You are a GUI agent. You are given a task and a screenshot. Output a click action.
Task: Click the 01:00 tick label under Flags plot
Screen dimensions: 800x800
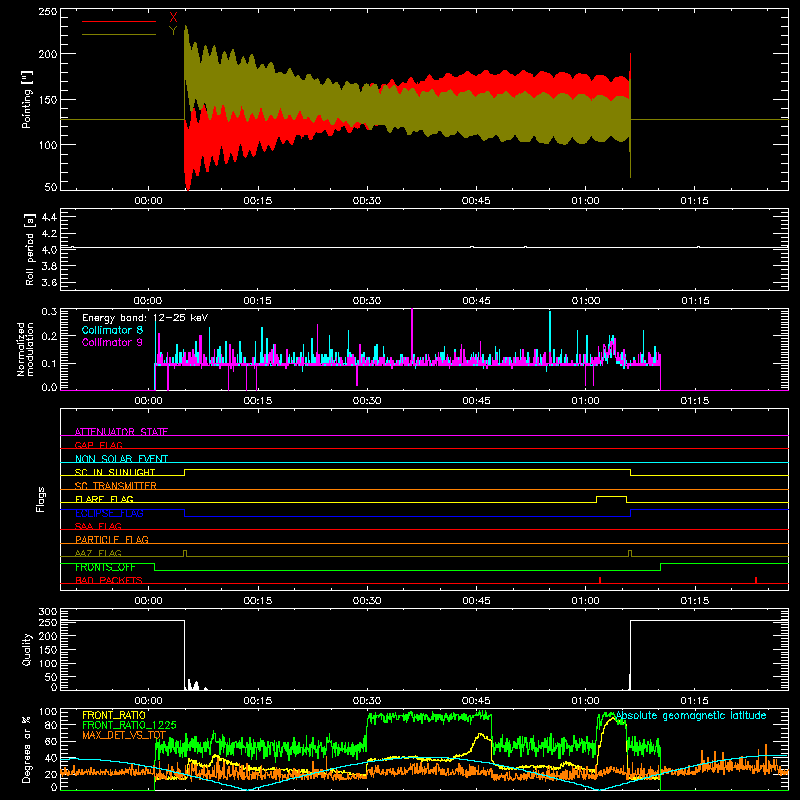click(x=585, y=601)
